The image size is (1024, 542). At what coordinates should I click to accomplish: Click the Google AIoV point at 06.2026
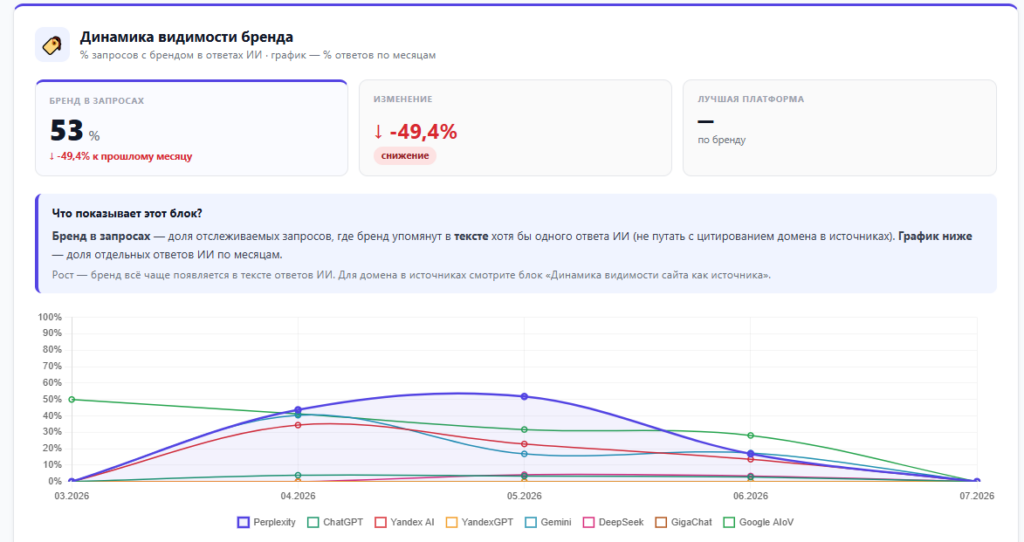750,436
